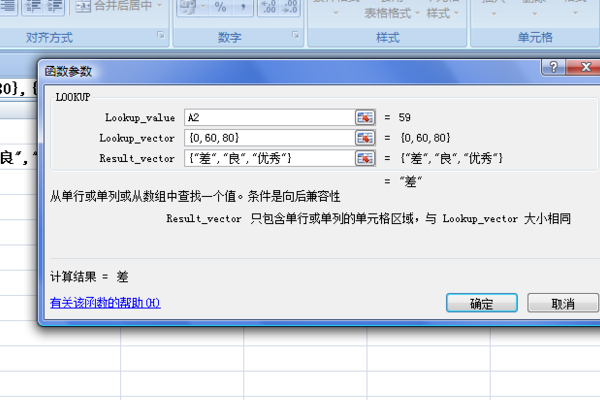Open the 有关该函数的帮助 link
This screenshot has width=600, height=400.
[x=105, y=303]
